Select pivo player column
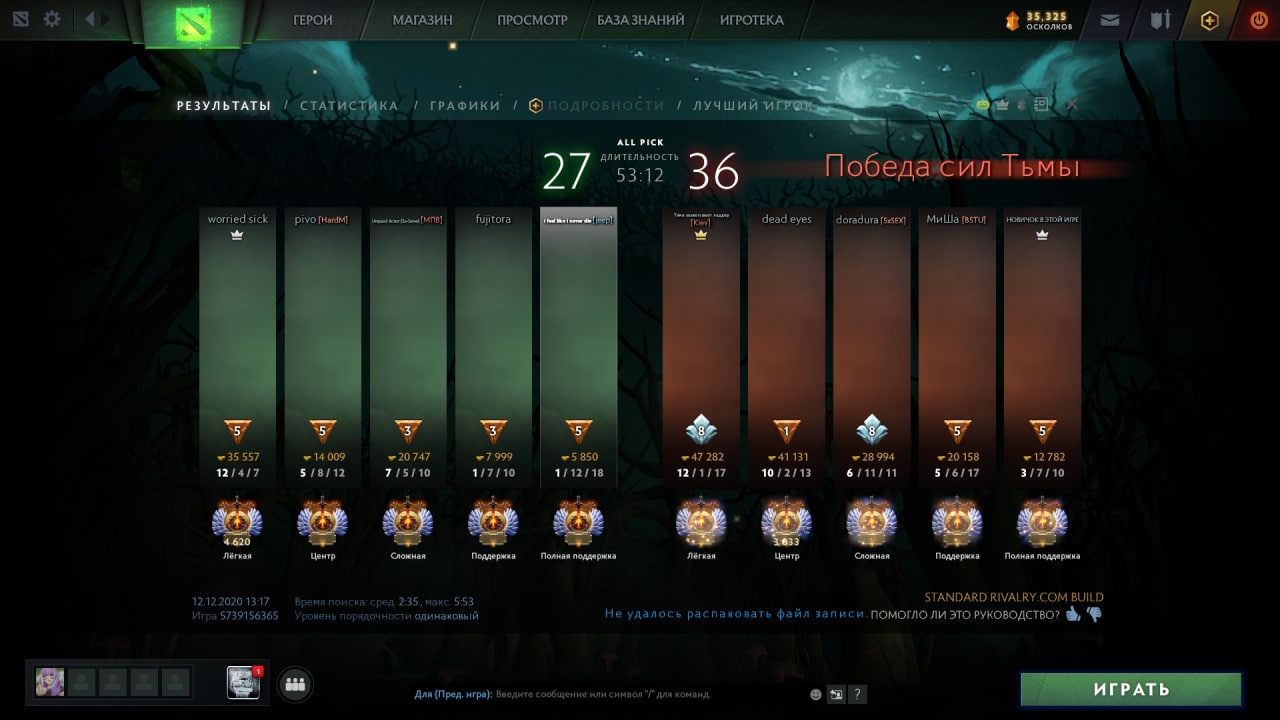Viewport: 1280px width, 720px height. (x=323, y=348)
